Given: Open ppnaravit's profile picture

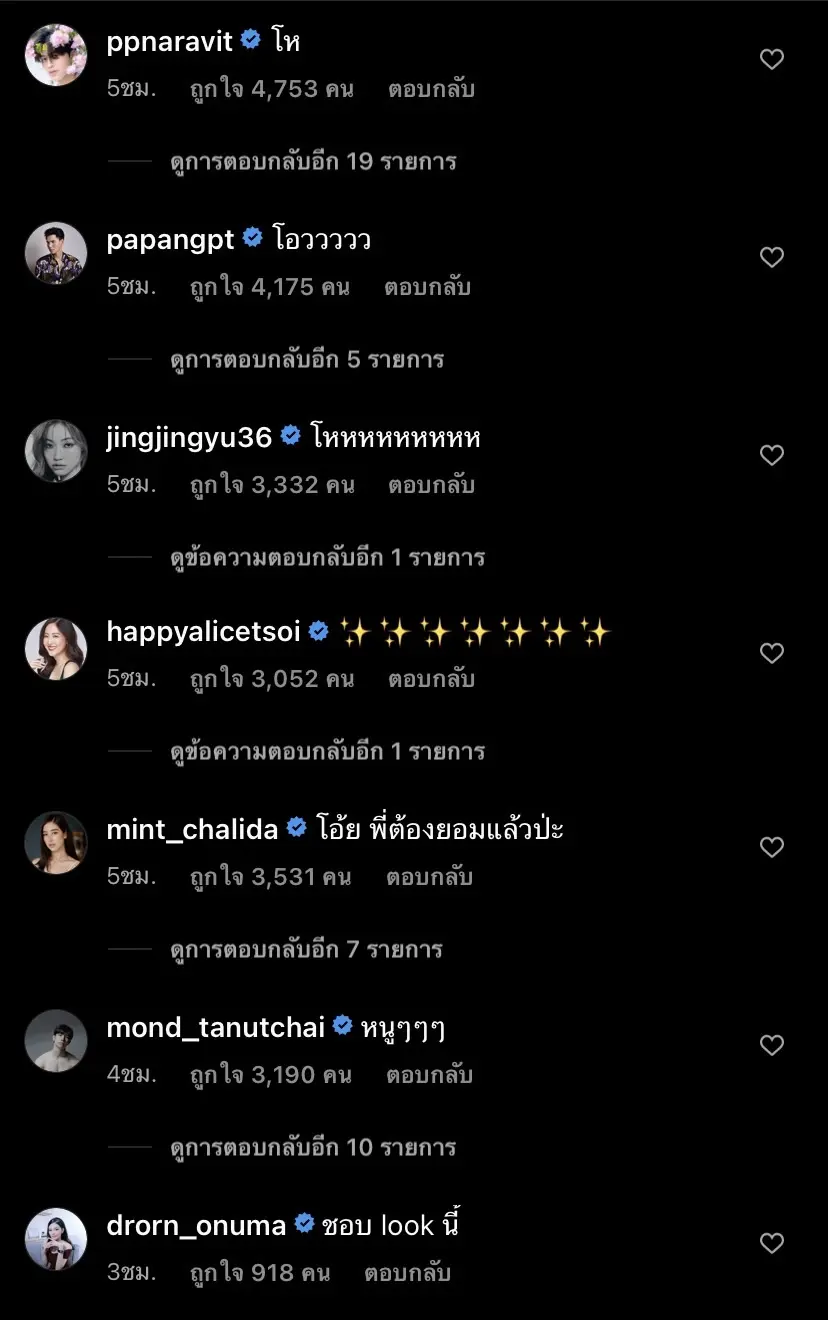Looking at the screenshot, I should click(x=56, y=55).
